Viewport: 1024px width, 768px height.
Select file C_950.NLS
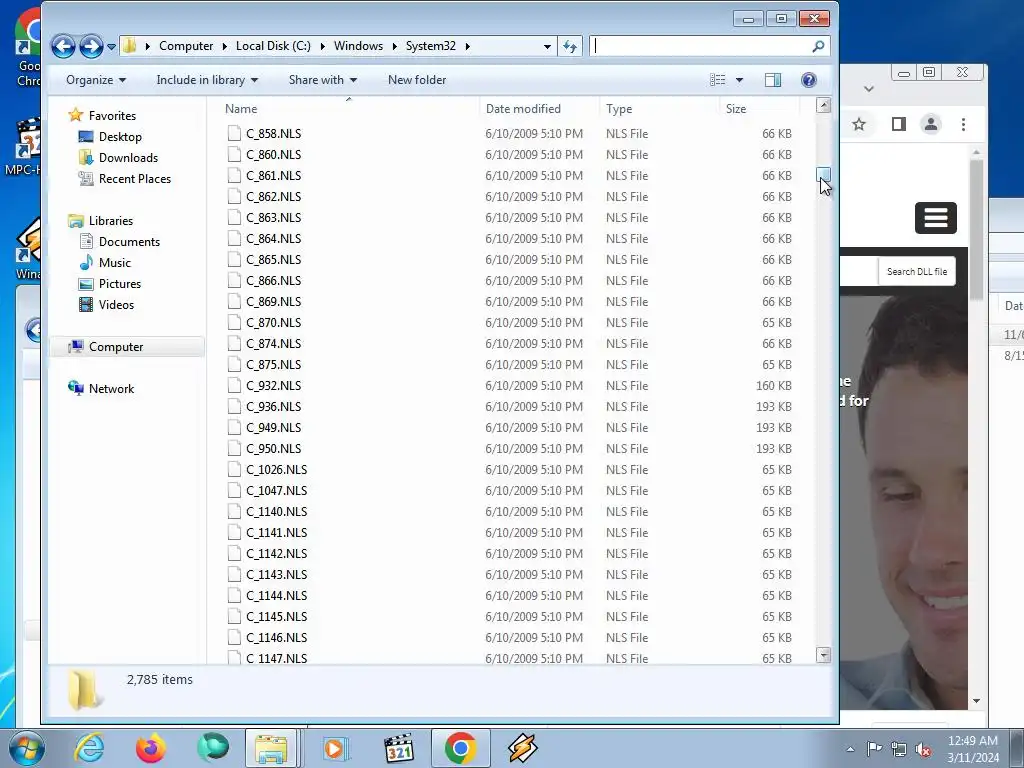pyautogui.click(x=274, y=449)
